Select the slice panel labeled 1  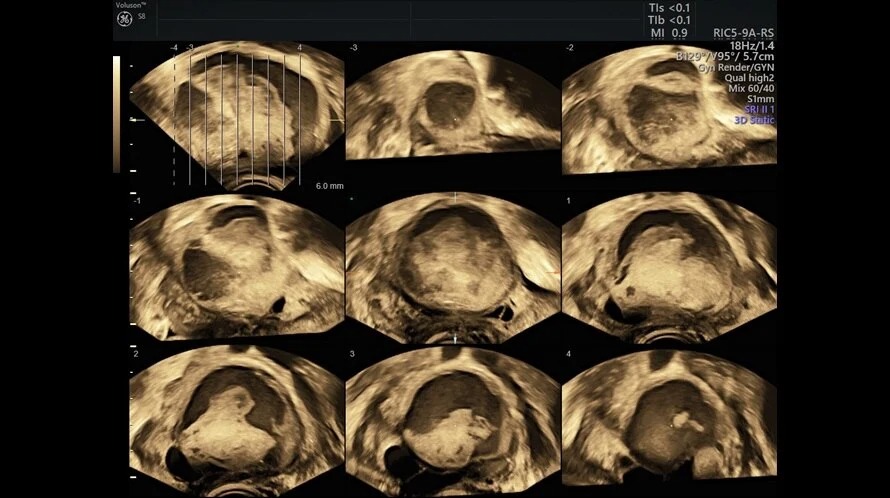(x=669, y=267)
